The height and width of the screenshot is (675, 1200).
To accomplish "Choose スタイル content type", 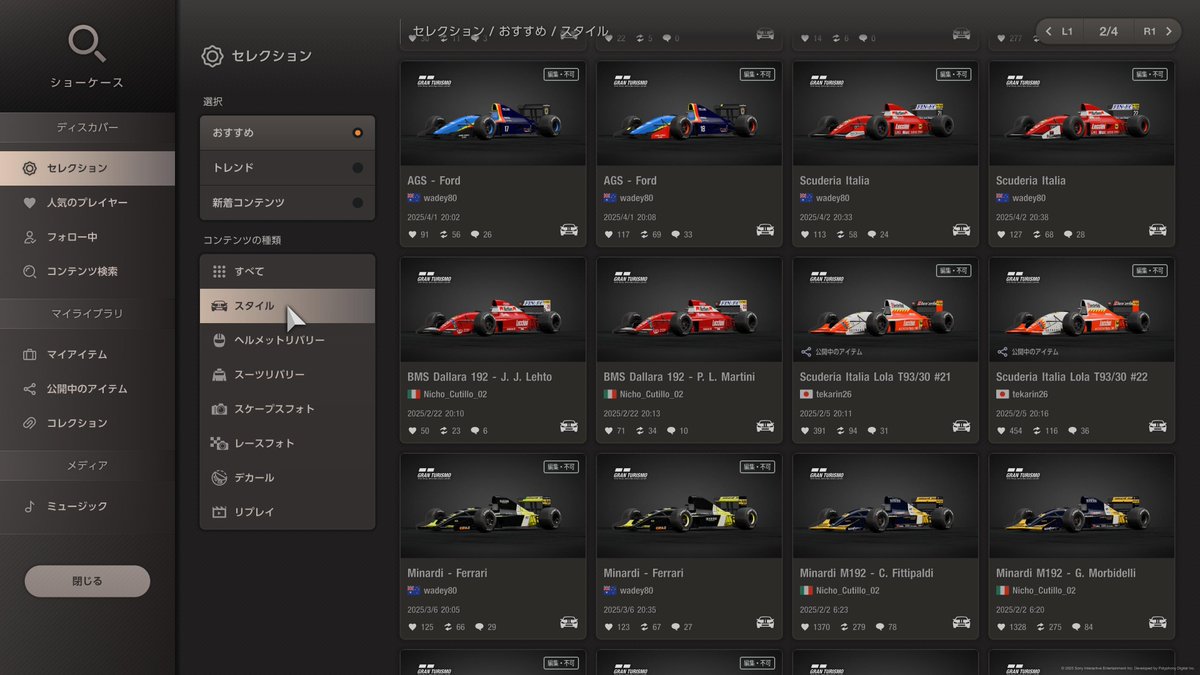I will (287, 306).
